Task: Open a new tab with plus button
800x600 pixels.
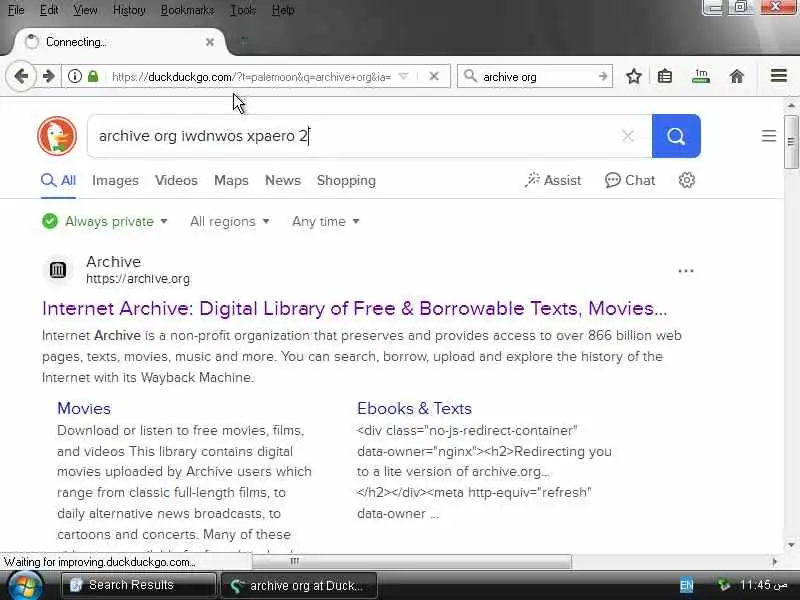Action: tap(244, 41)
